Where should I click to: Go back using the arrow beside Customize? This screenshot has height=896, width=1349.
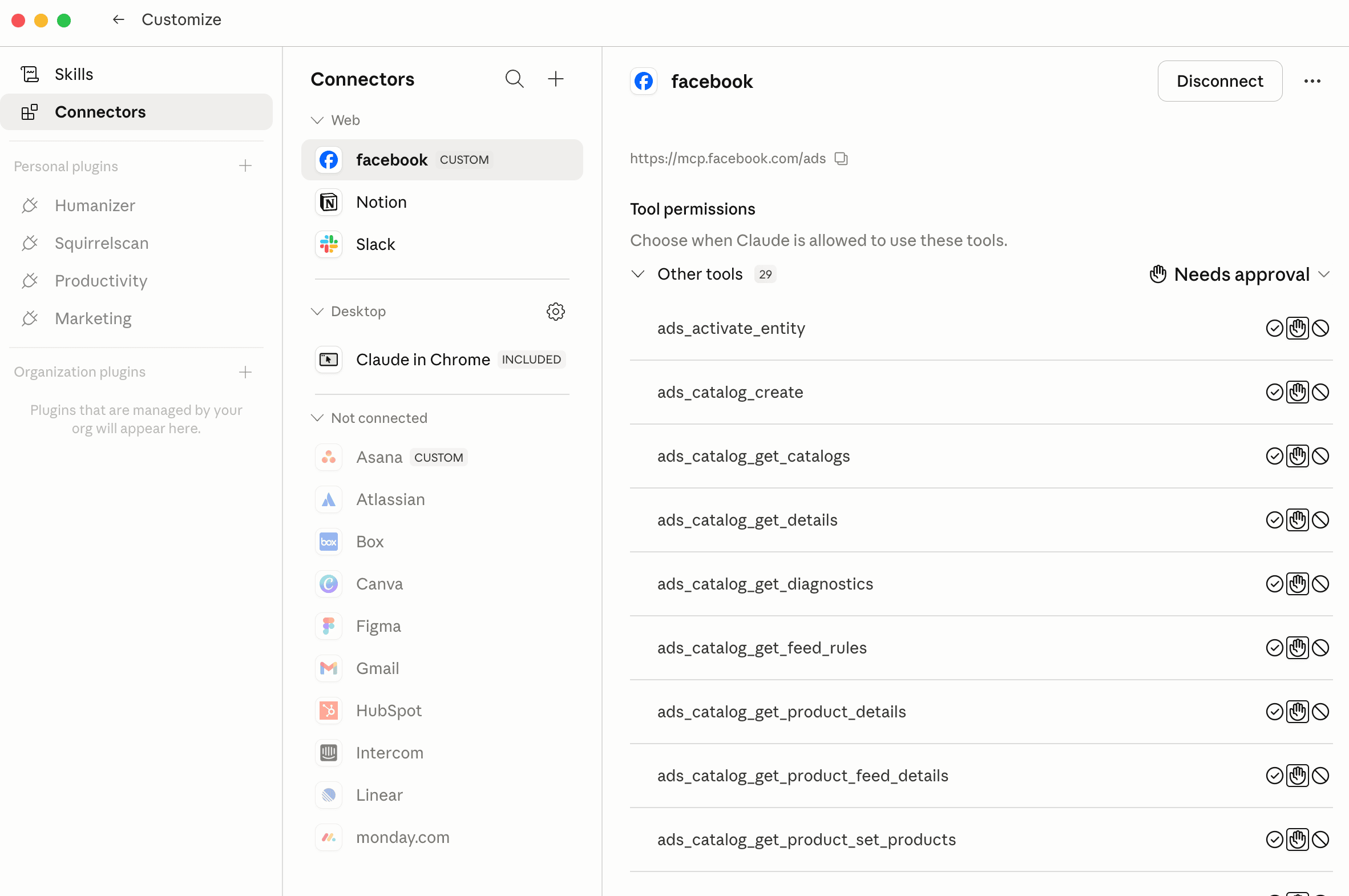pyautogui.click(x=118, y=19)
